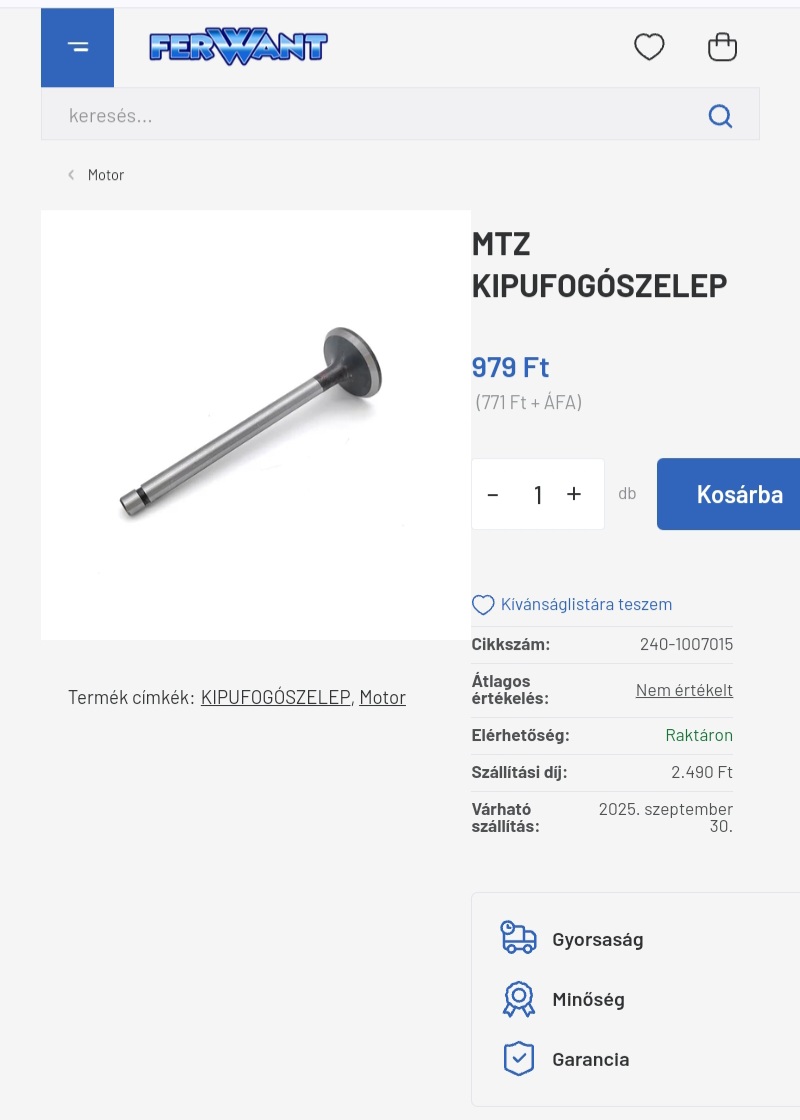
Task: Click the Ferwant logo
Action: (239, 47)
